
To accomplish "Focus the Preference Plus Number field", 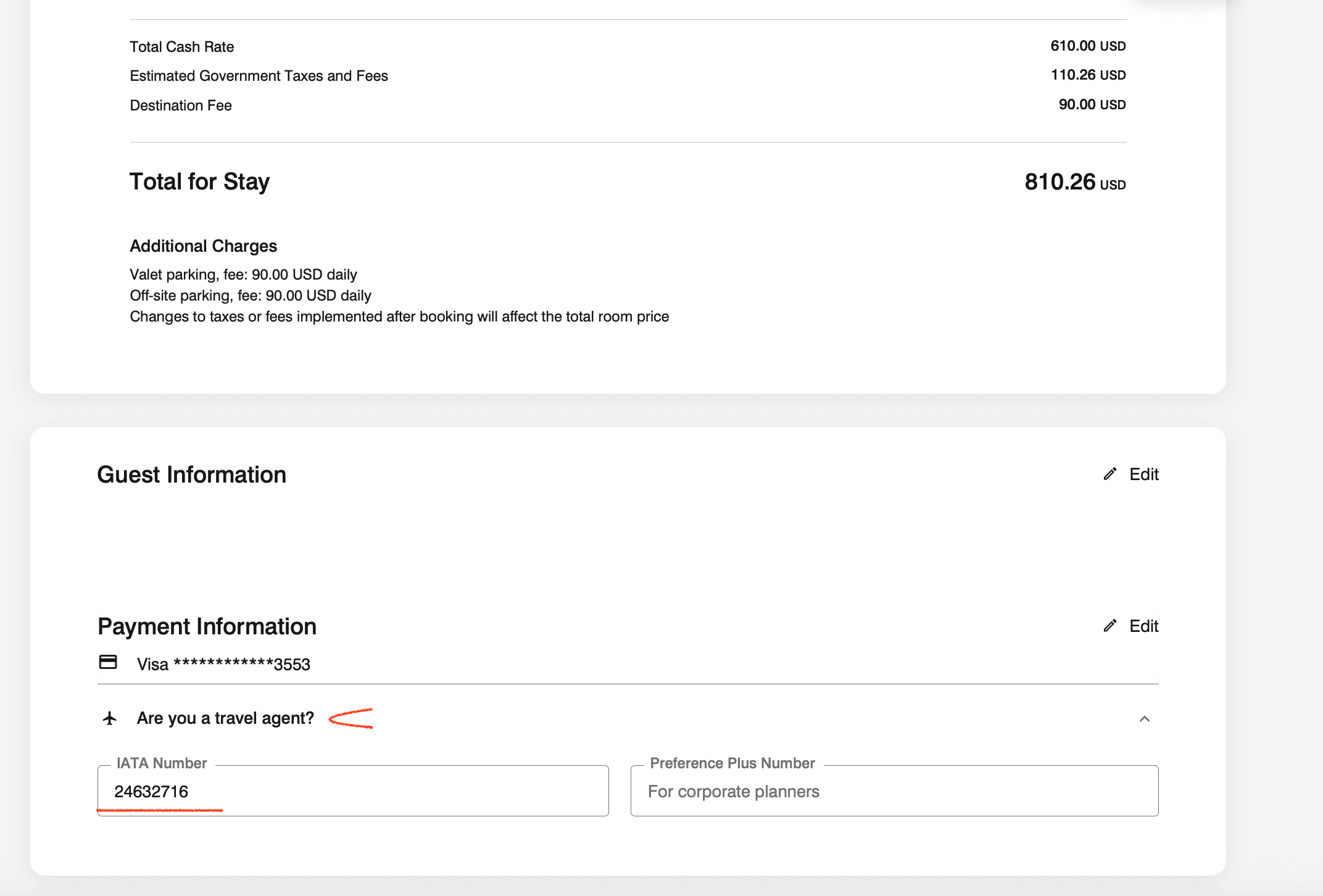I will 894,791.
